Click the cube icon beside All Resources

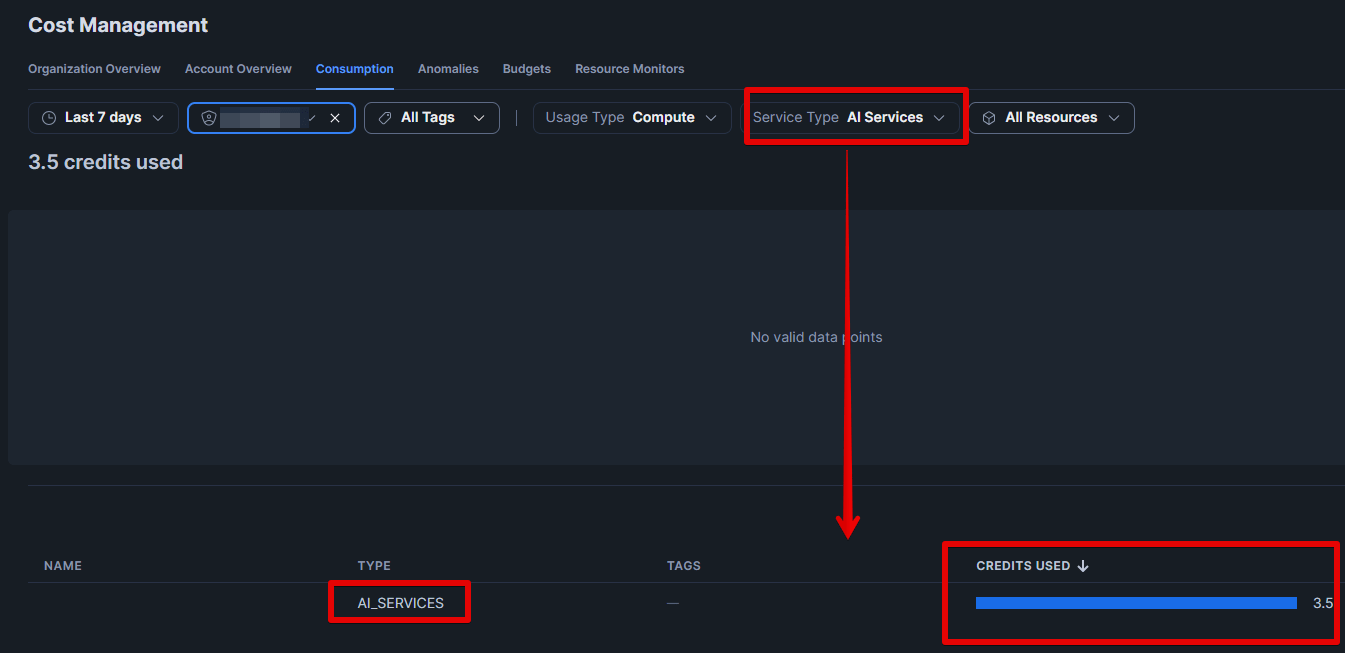pyautogui.click(x=989, y=118)
